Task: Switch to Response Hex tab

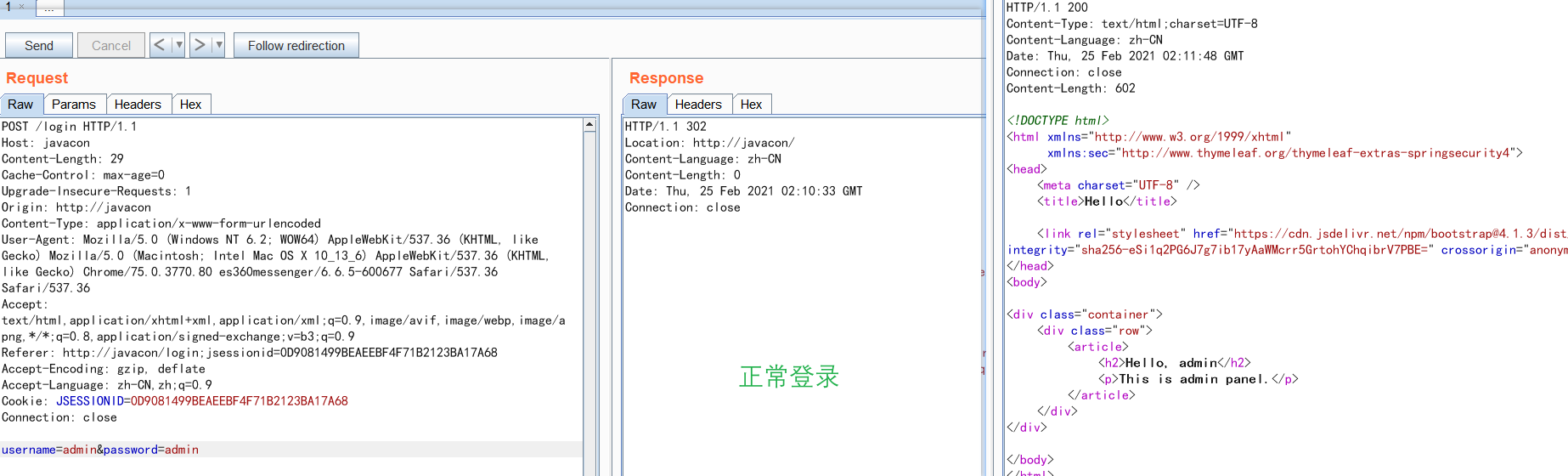Action: coord(752,105)
